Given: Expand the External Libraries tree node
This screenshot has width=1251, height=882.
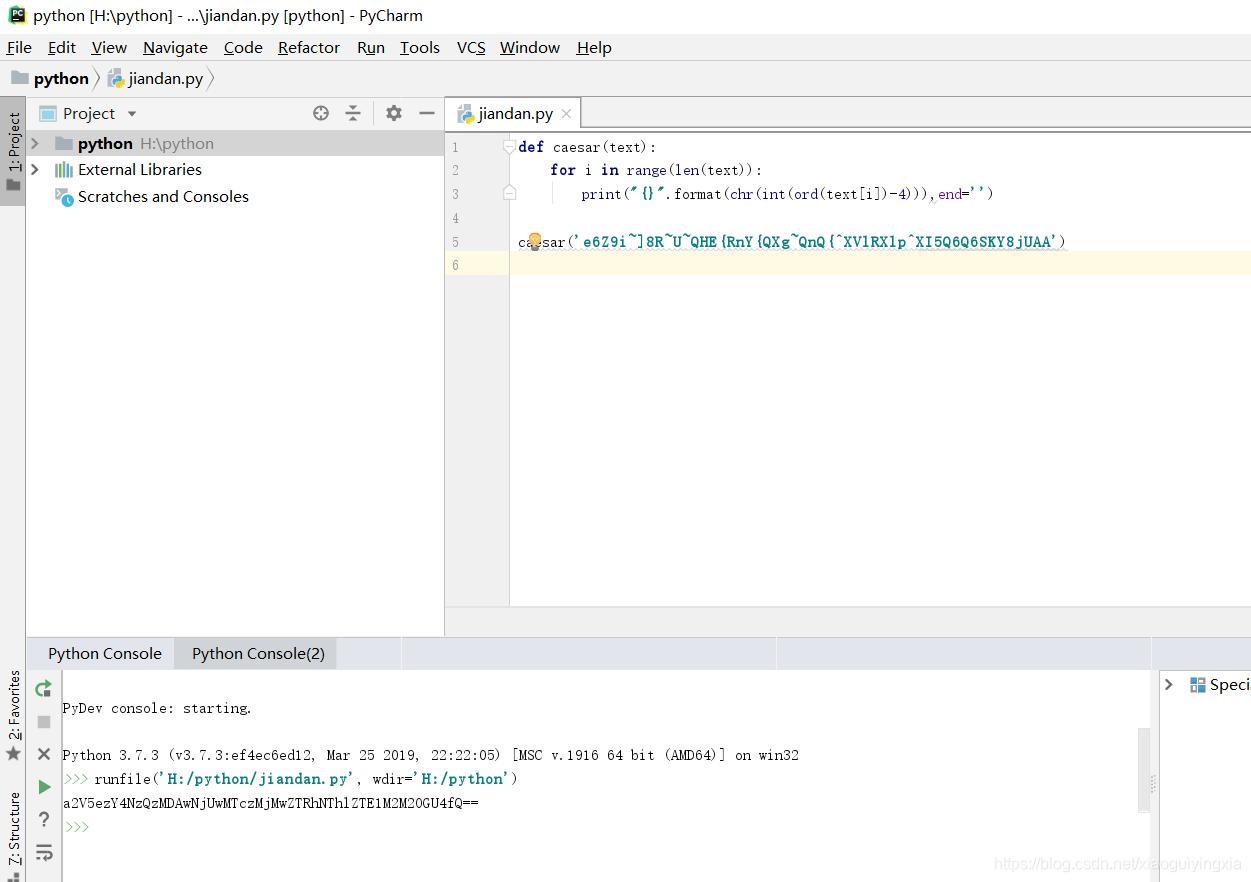Looking at the screenshot, I should tap(35, 169).
